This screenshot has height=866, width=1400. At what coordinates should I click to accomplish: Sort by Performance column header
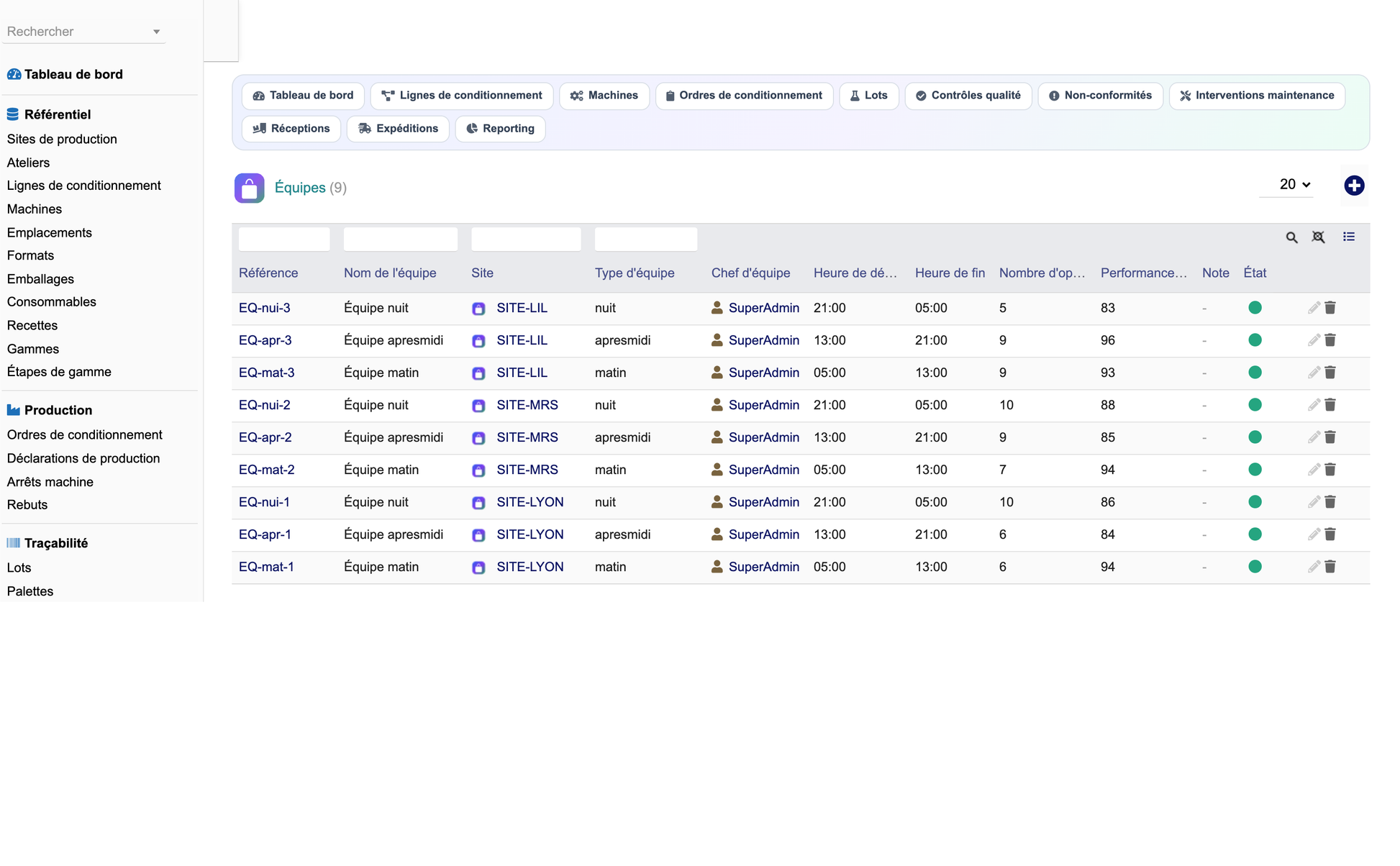pyautogui.click(x=1143, y=273)
